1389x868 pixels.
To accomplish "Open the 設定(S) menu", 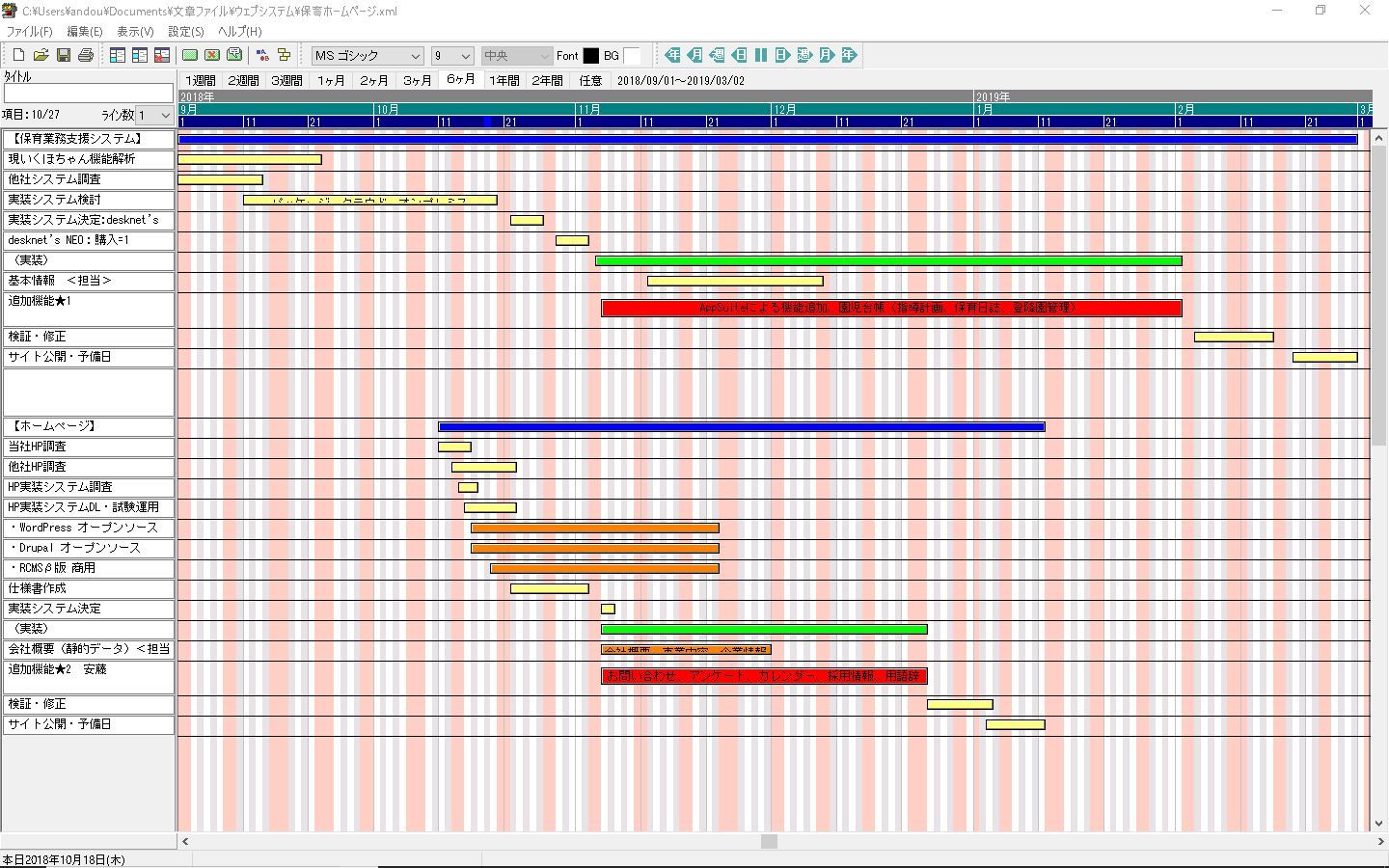I will (186, 32).
